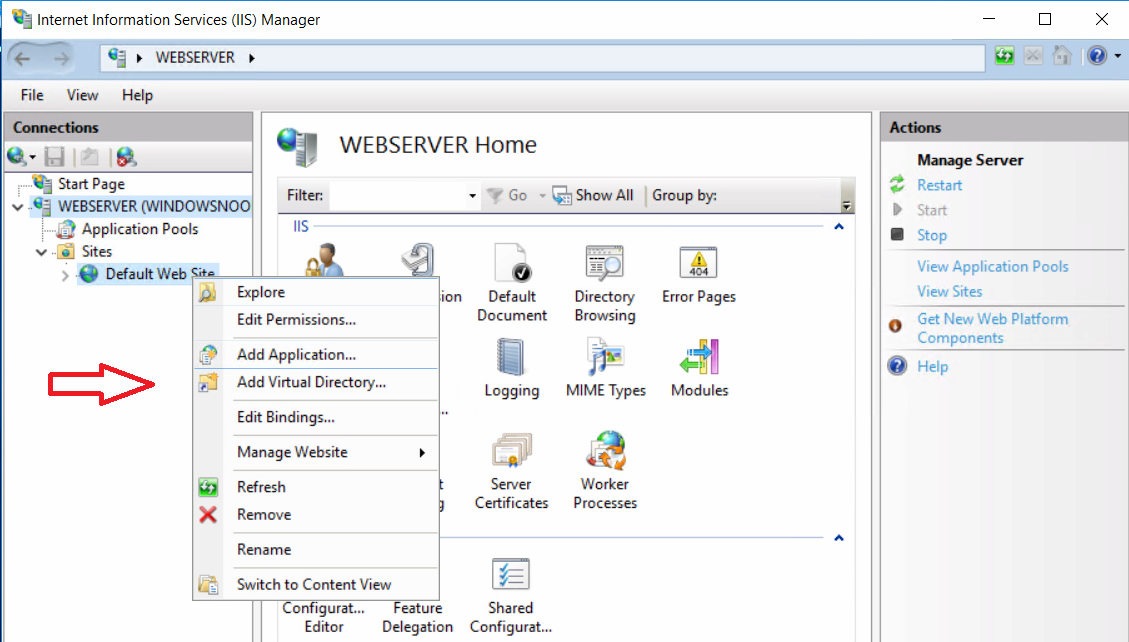The width and height of the screenshot is (1129, 642).
Task: Open the Logging feature icon
Action: 511,357
